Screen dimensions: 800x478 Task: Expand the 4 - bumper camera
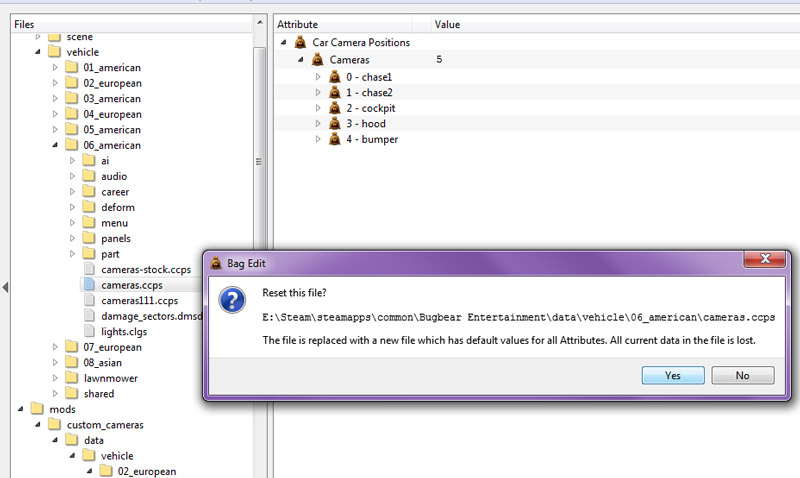click(x=318, y=139)
